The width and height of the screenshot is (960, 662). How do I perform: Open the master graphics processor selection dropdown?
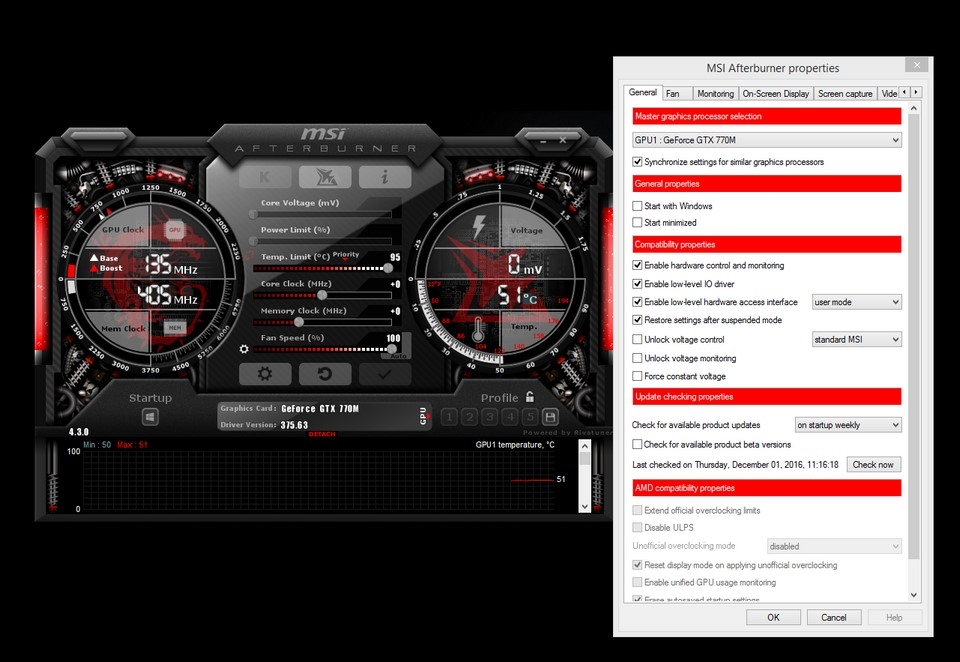pos(894,139)
